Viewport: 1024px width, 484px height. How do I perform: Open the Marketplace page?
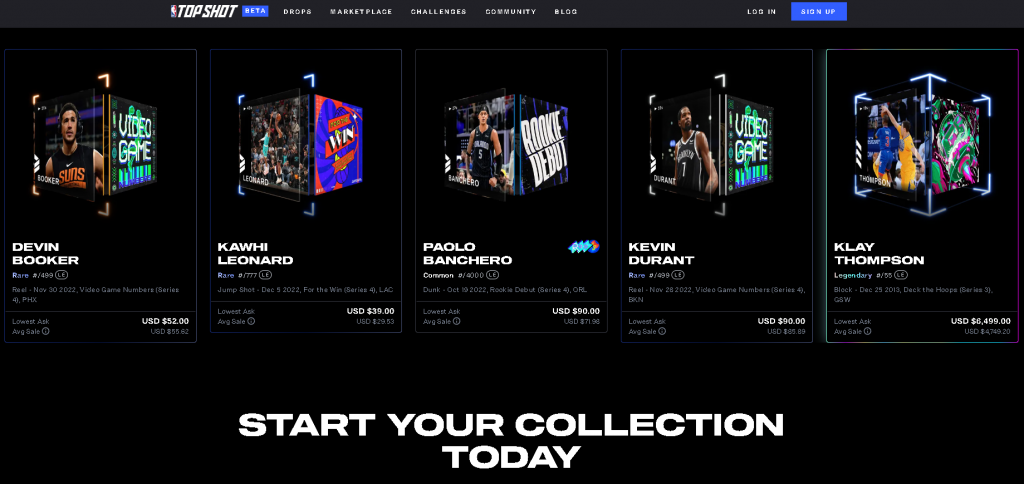tap(361, 12)
